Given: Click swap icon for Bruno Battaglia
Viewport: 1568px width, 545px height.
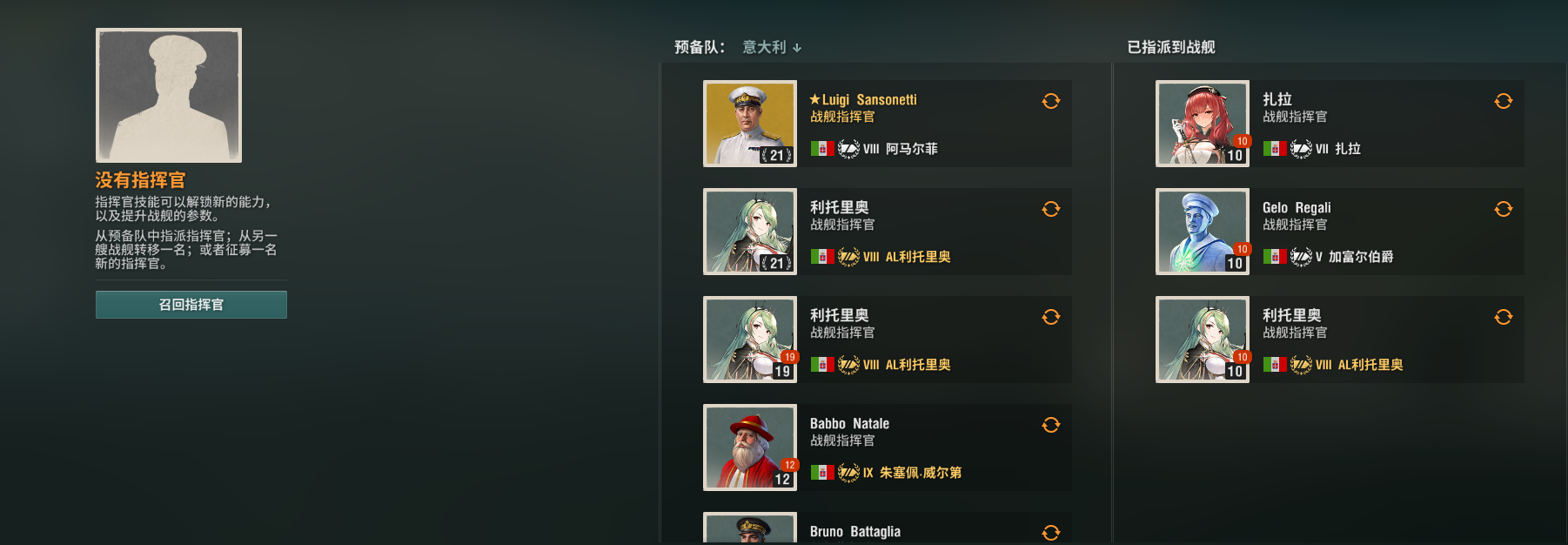Looking at the screenshot, I should (1051, 533).
